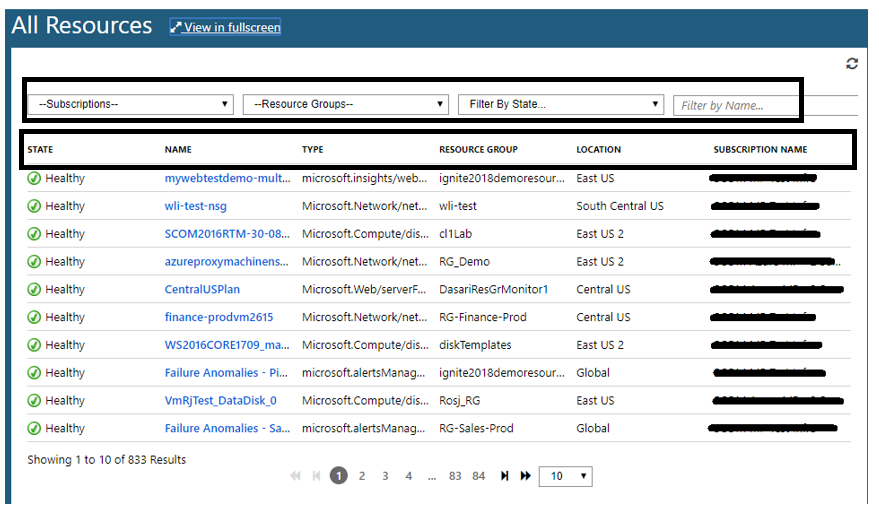Open the finance-prodvm2615 resource link
This screenshot has width=879, height=514.
[x=219, y=317]
